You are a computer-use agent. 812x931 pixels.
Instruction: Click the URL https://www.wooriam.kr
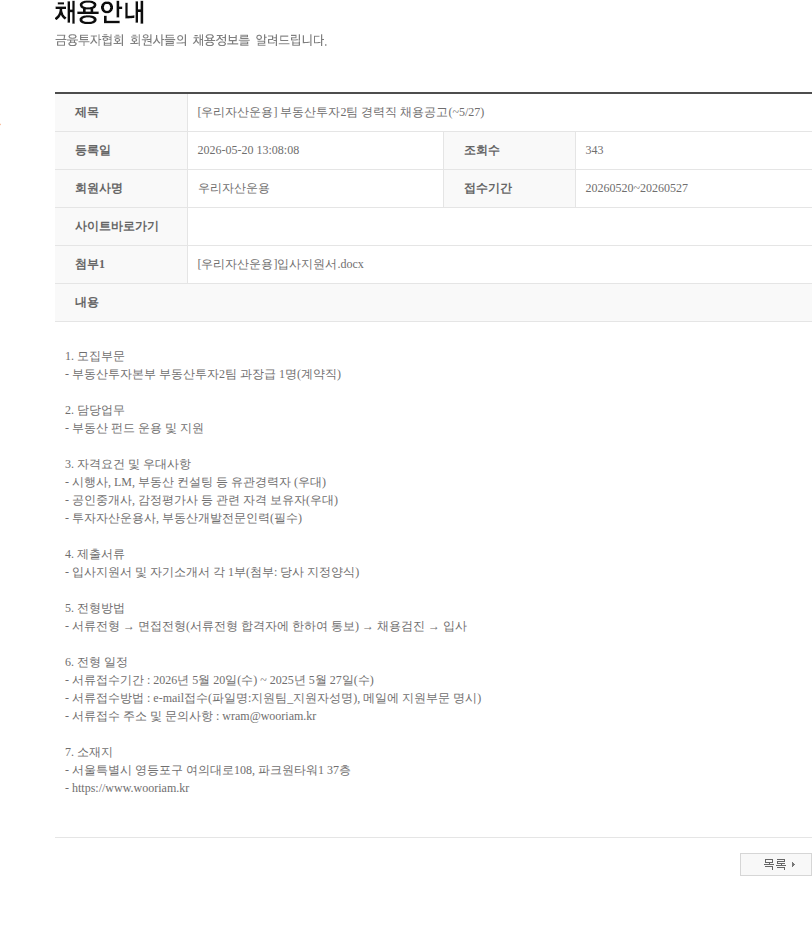tap(131, 788)
